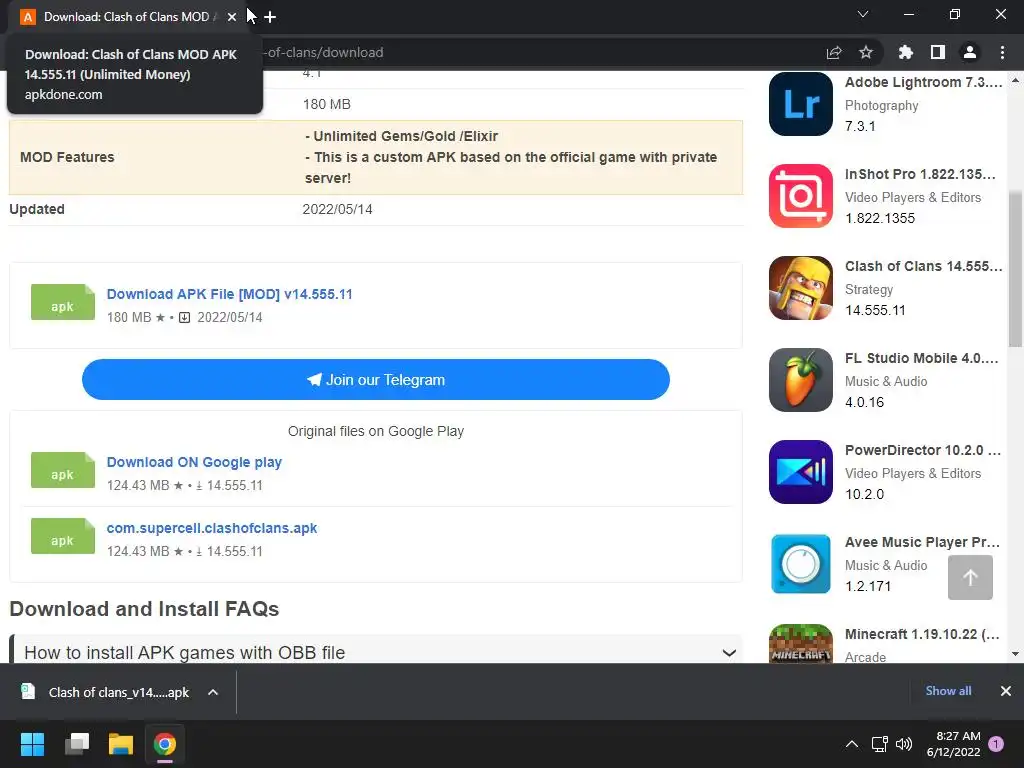The width and height of the screenshot is (1024, 768).
Task: Click the Adobe Lightroom app icon
Action: [x=801, y=104]
